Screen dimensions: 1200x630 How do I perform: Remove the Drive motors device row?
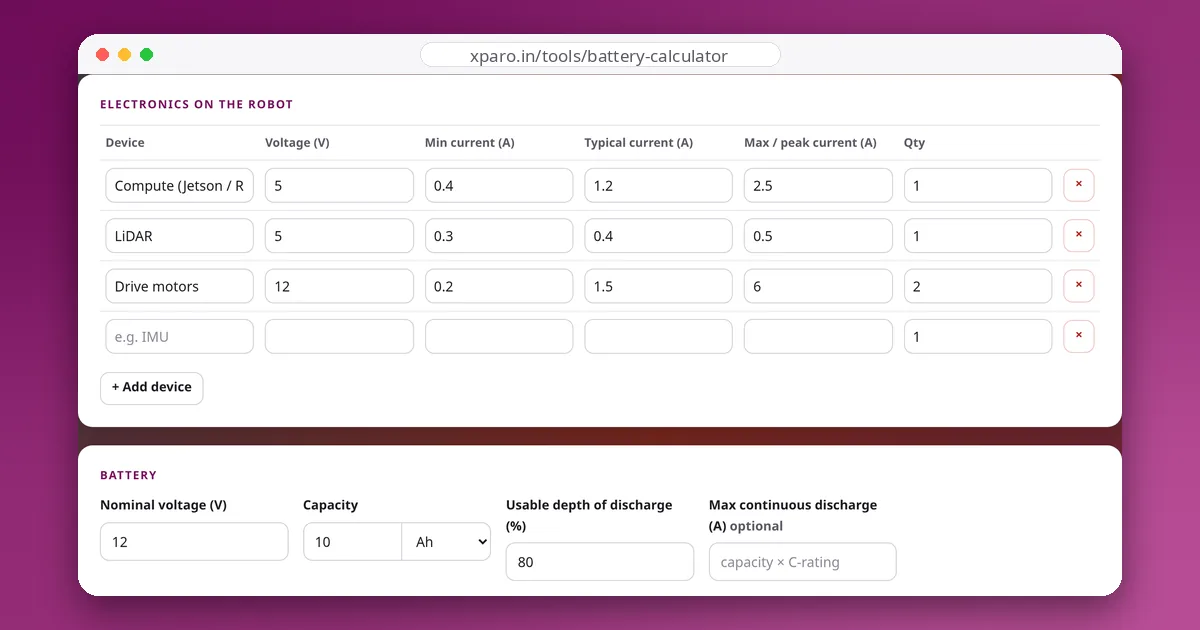click(1078, 286)
